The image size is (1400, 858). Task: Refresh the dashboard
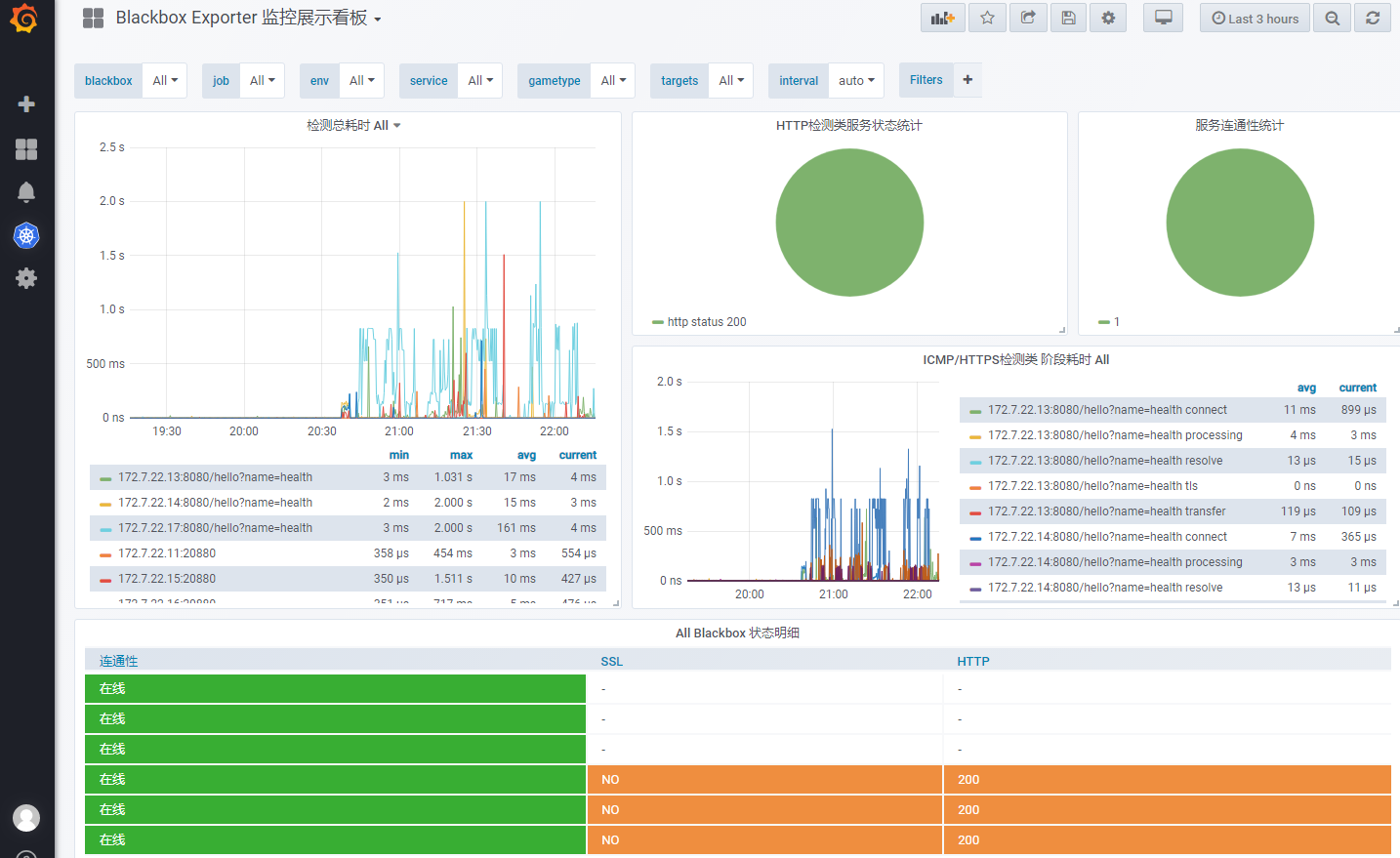click(x=1372, y=18)
